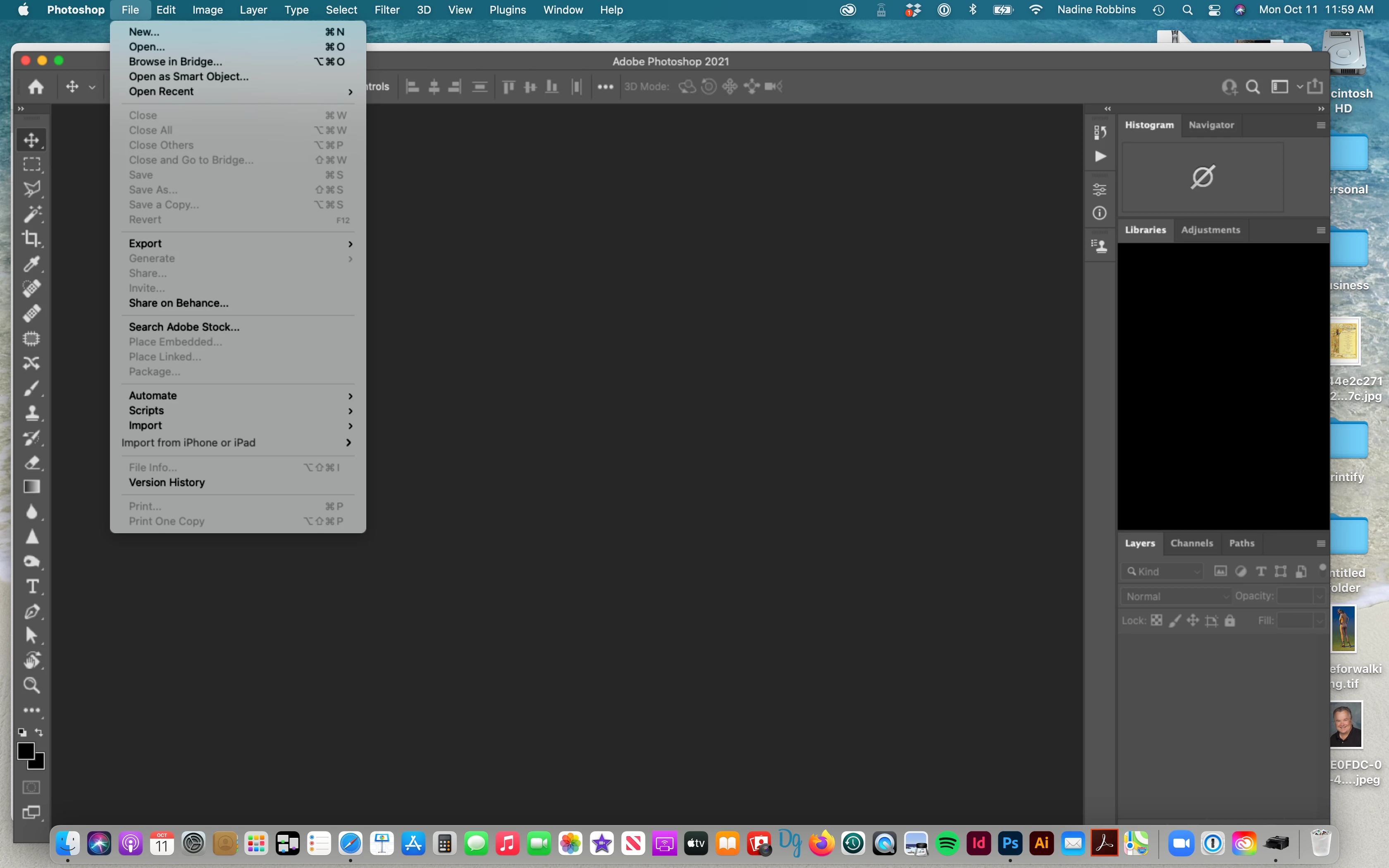Select the Eyedropper tool
The height and width of the screenshot is (868, 1389).
(31, 264)
